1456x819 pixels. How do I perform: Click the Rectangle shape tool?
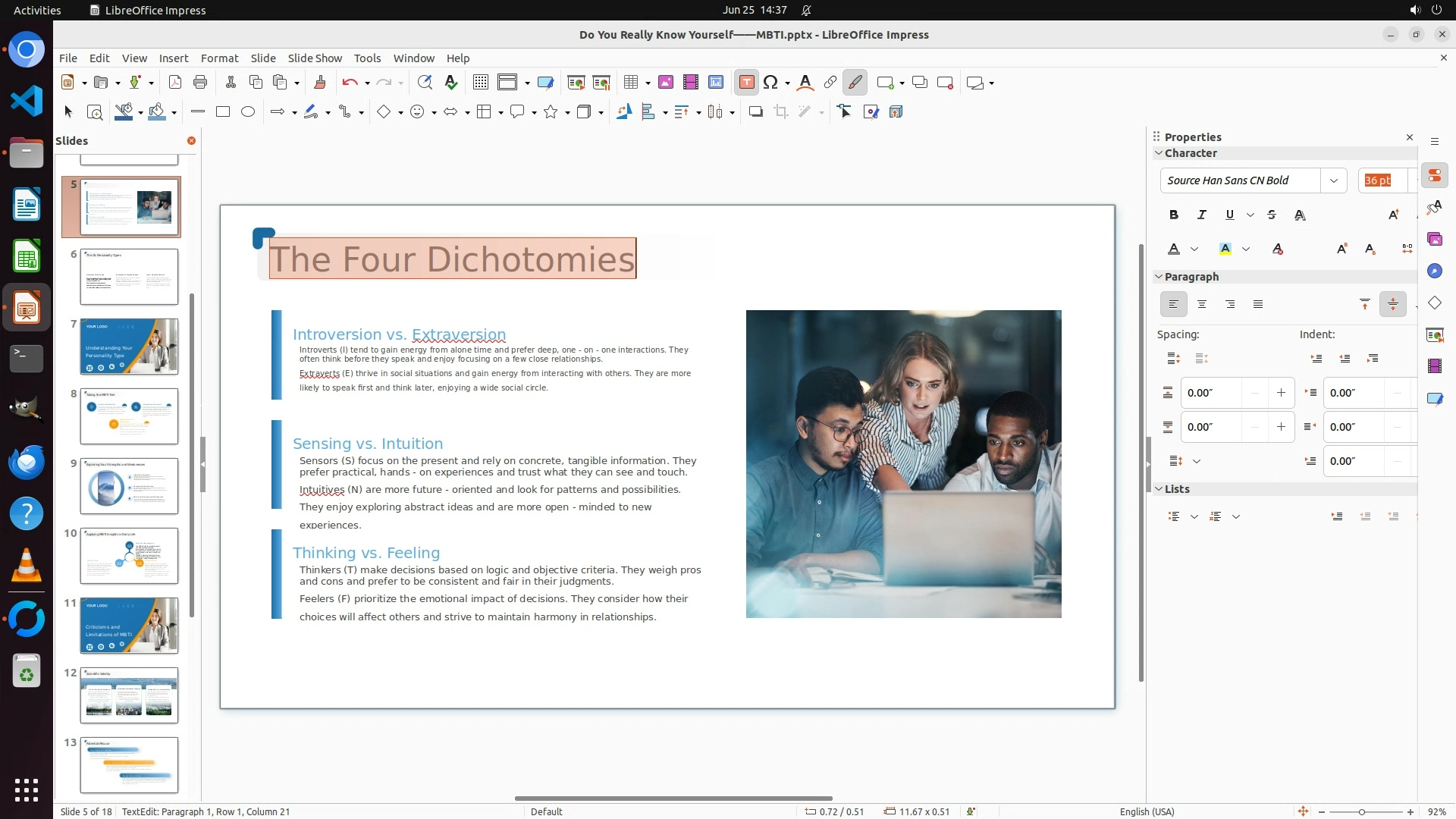click(223, 112)
